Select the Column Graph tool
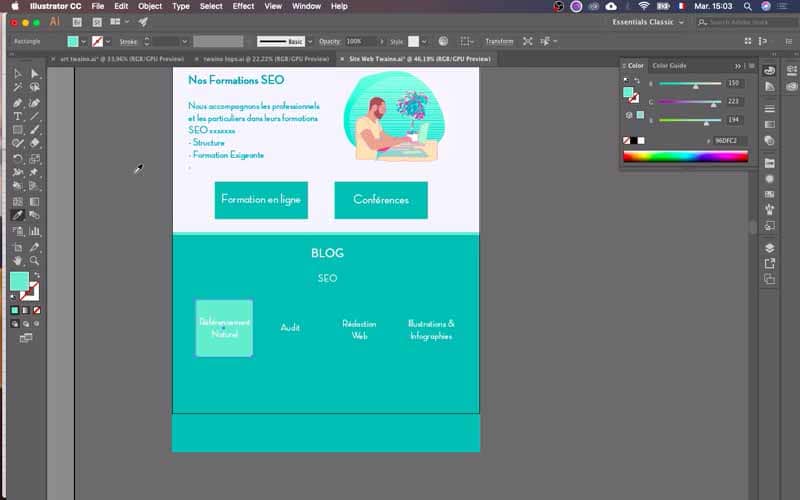This screenshot has height=500, width=800. point(34,231)
